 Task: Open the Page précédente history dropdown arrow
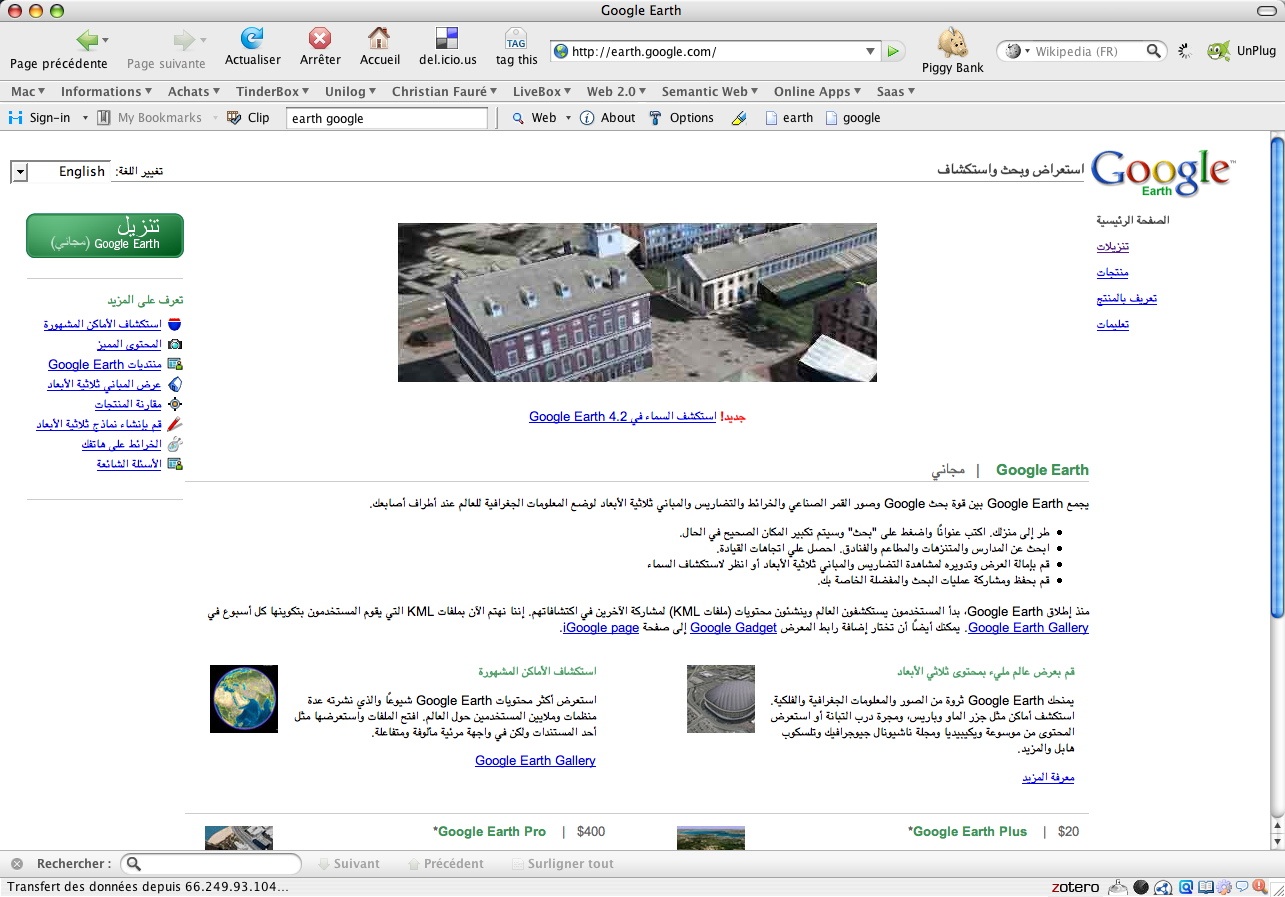(106, 40)
